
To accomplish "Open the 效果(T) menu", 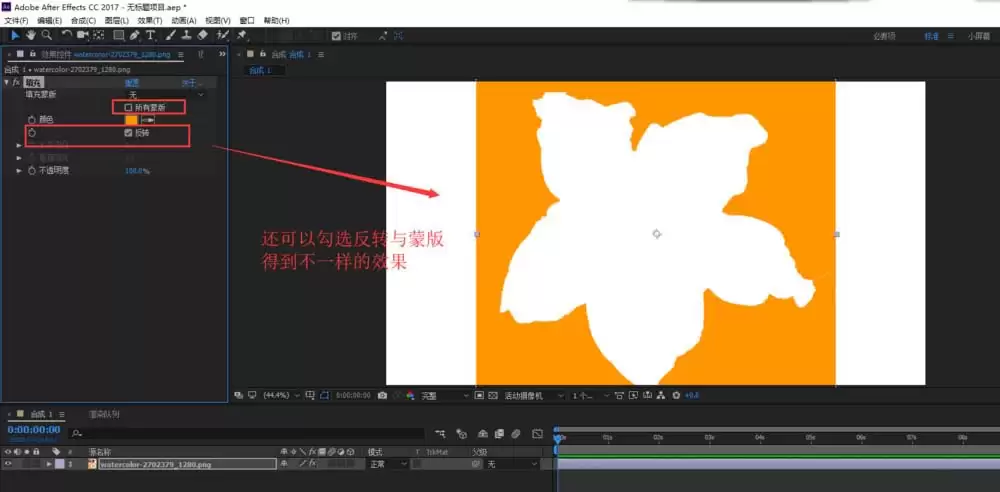I will pos(150,20).
